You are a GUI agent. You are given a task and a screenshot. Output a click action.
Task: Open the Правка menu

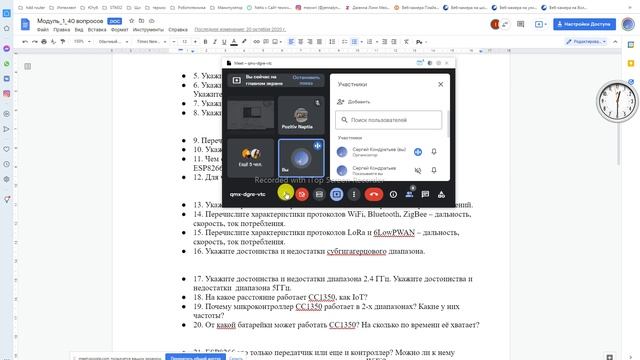tap(61, 29)
